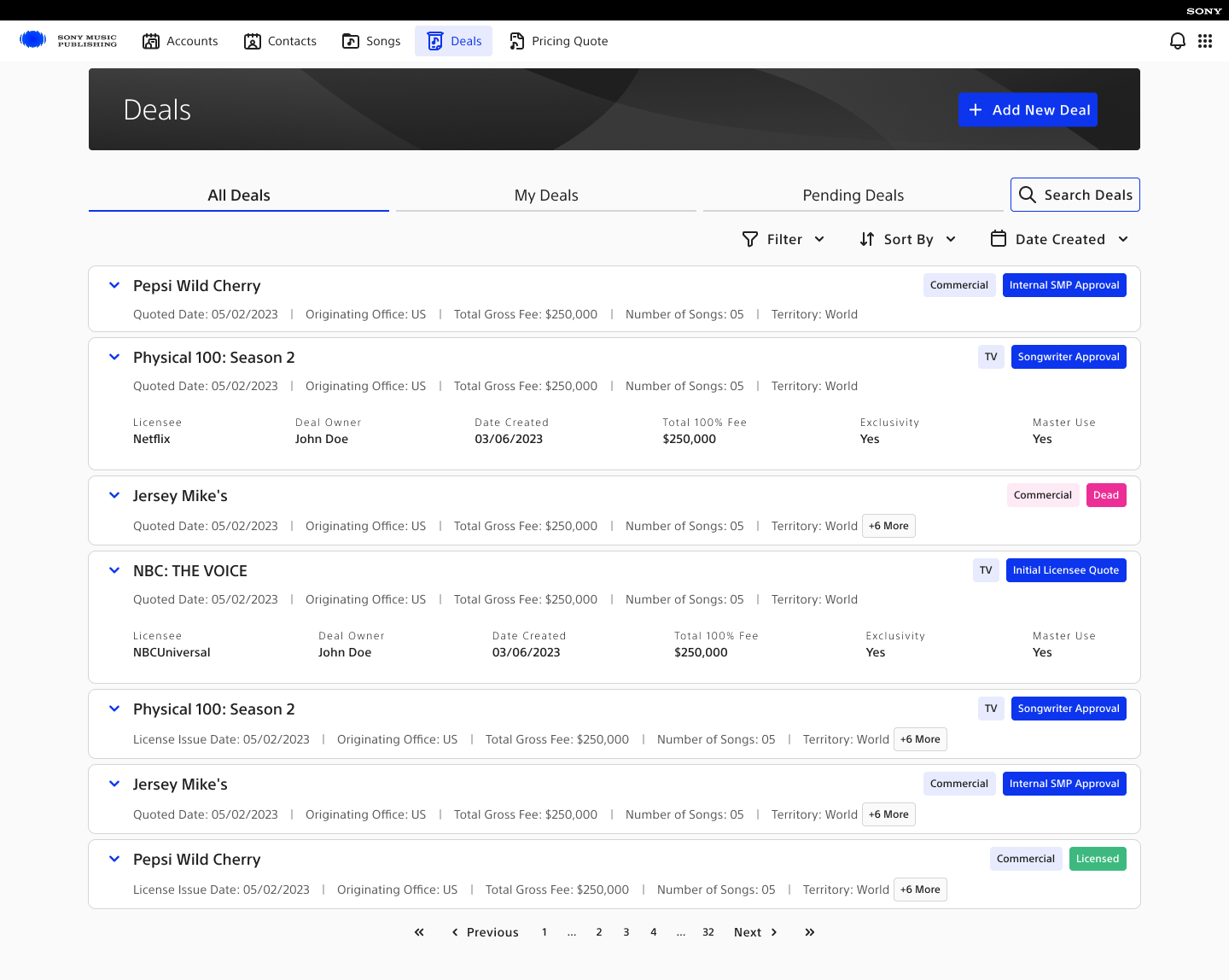Screen dimensions: 1229x980
Task: Click Add New Deal button
Action: 1028,110
